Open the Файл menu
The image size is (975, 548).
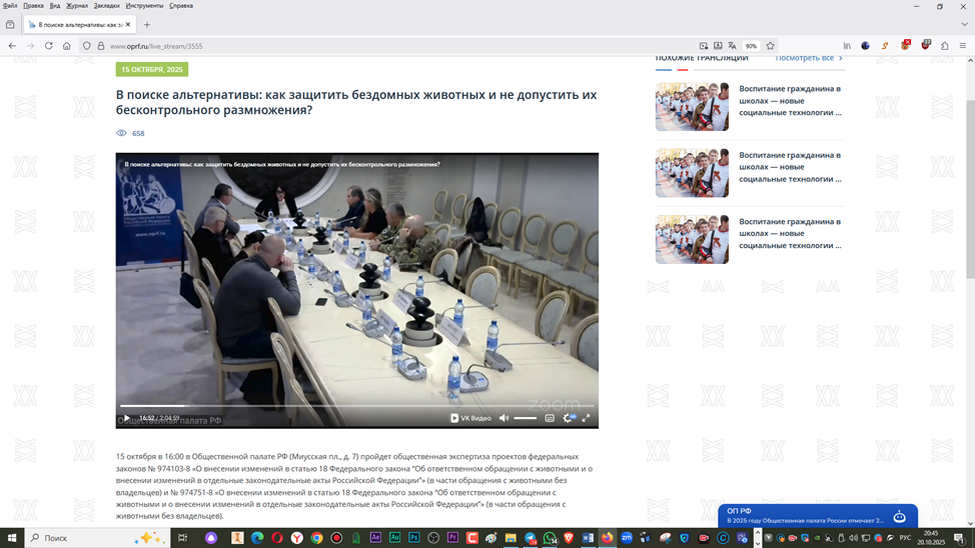click(10, 6)
